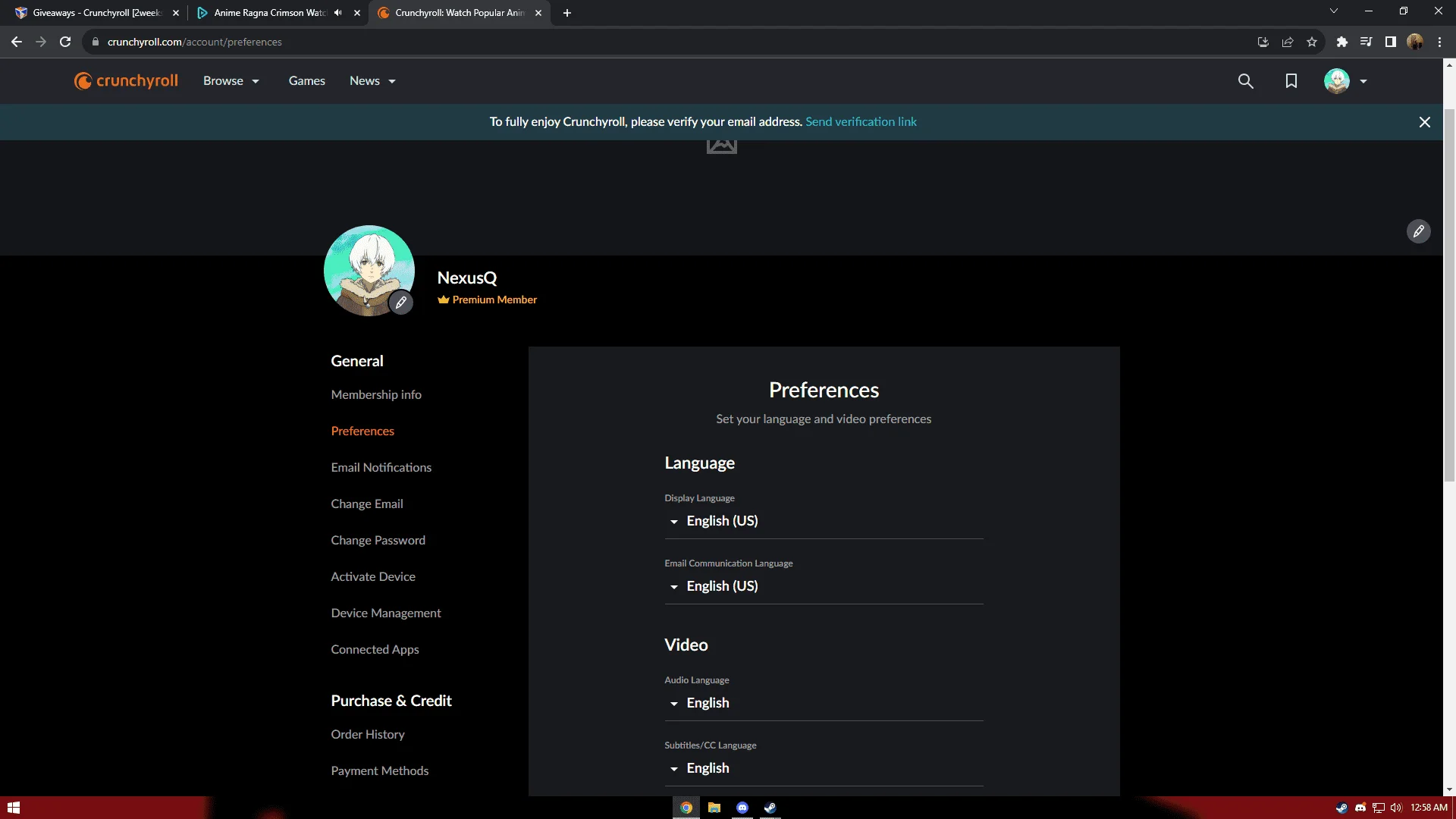Open the Email Communication Language dropdown
1456x819 pixels.
(x=824, y=586)
